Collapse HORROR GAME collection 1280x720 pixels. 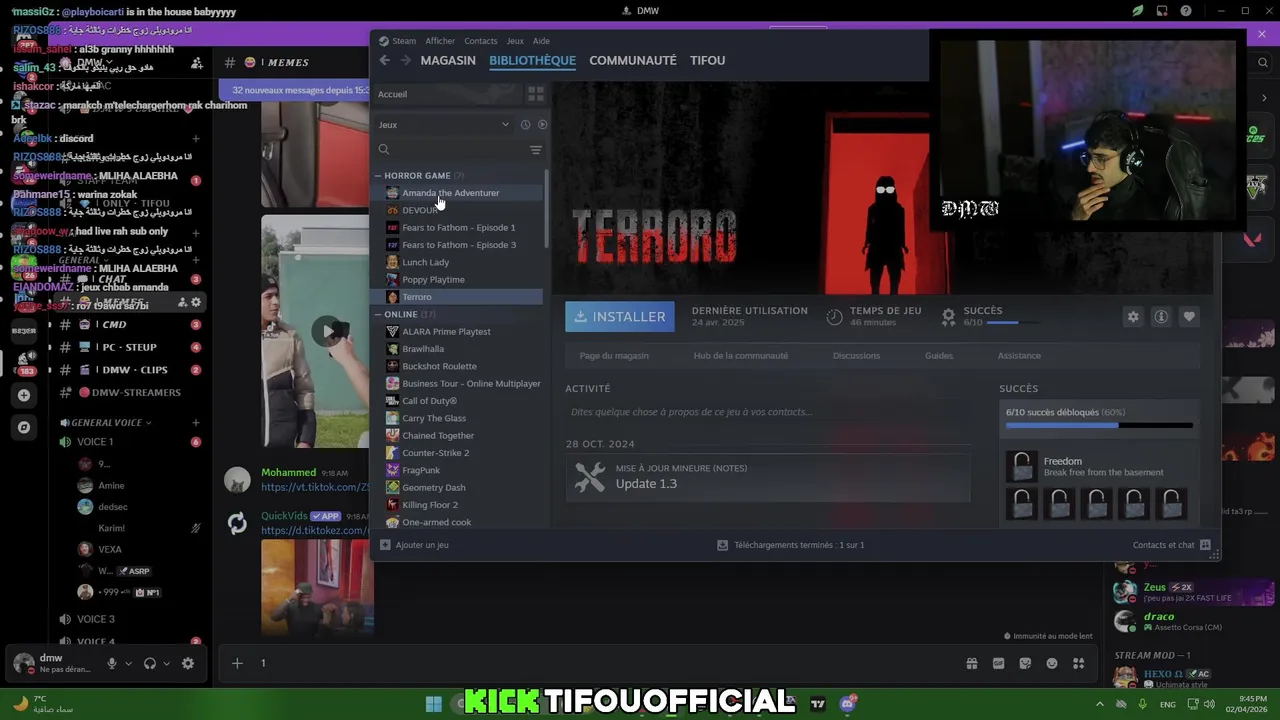(x=378, y=176)
